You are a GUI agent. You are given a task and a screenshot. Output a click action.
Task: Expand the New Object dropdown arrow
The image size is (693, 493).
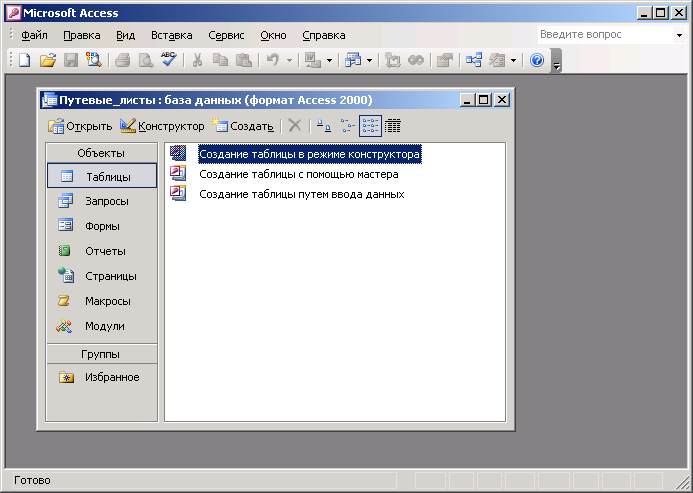[513, 60]
